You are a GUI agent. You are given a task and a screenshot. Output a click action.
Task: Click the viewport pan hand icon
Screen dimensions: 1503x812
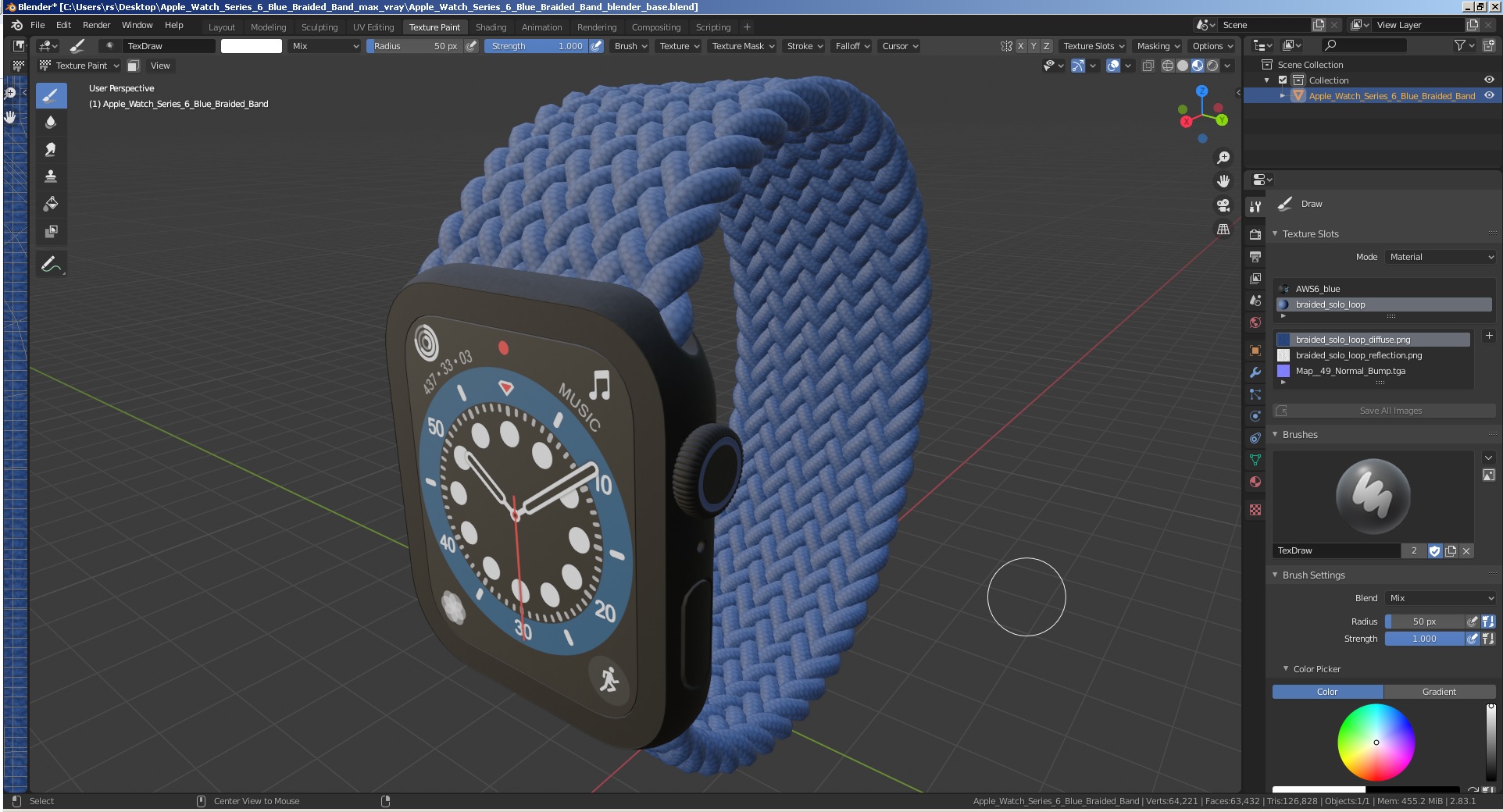pos(1223,181)
